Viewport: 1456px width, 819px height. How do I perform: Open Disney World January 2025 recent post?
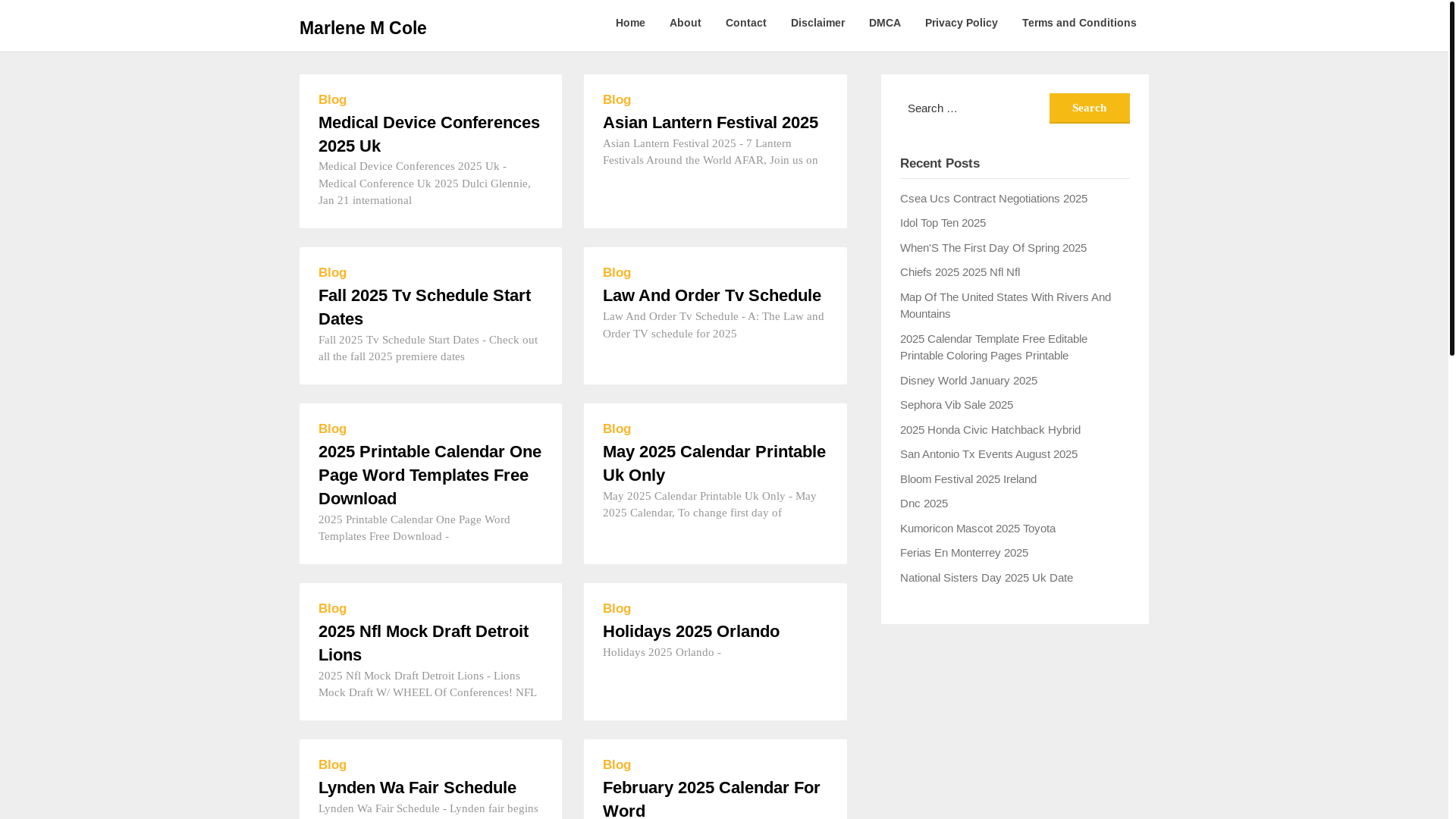(x=968, y=380)
